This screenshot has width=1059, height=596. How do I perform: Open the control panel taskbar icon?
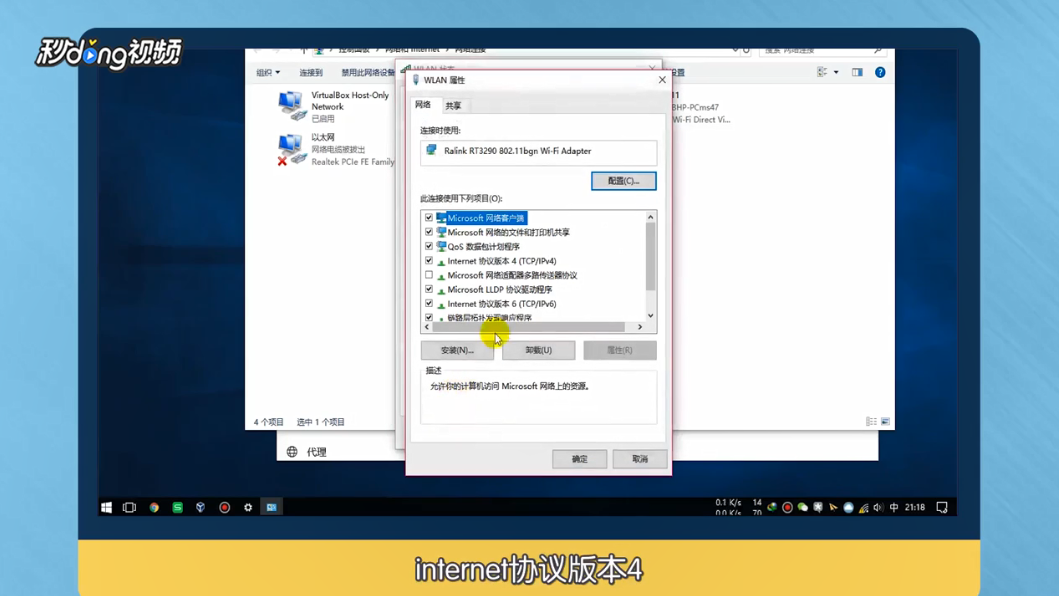pyautogui.click(x=272, y=507)
